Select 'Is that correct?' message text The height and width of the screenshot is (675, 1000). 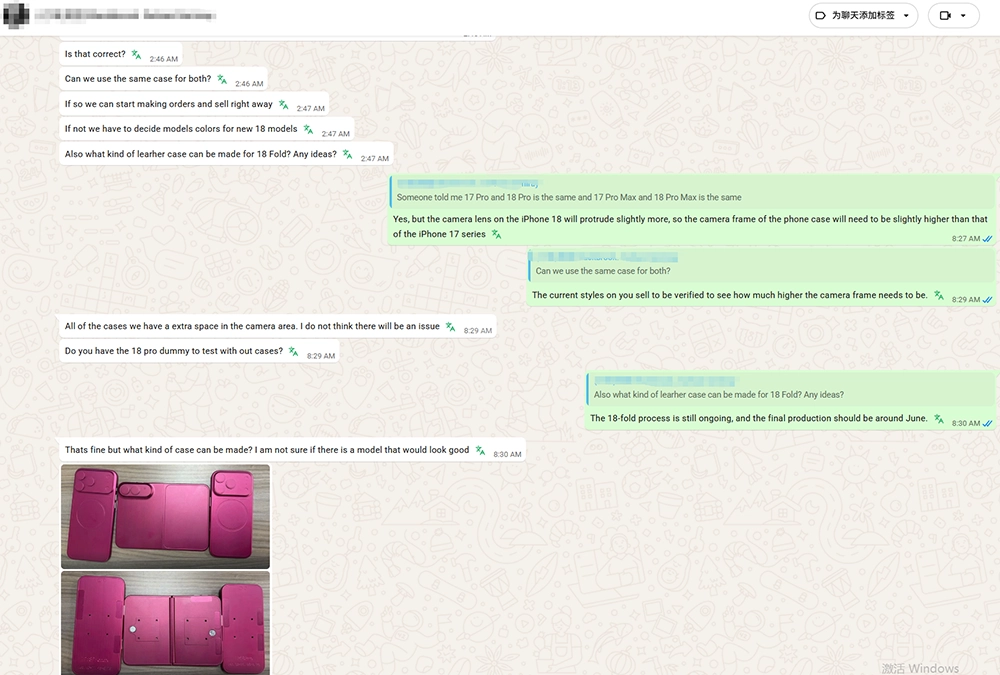[x=95, y=54]
